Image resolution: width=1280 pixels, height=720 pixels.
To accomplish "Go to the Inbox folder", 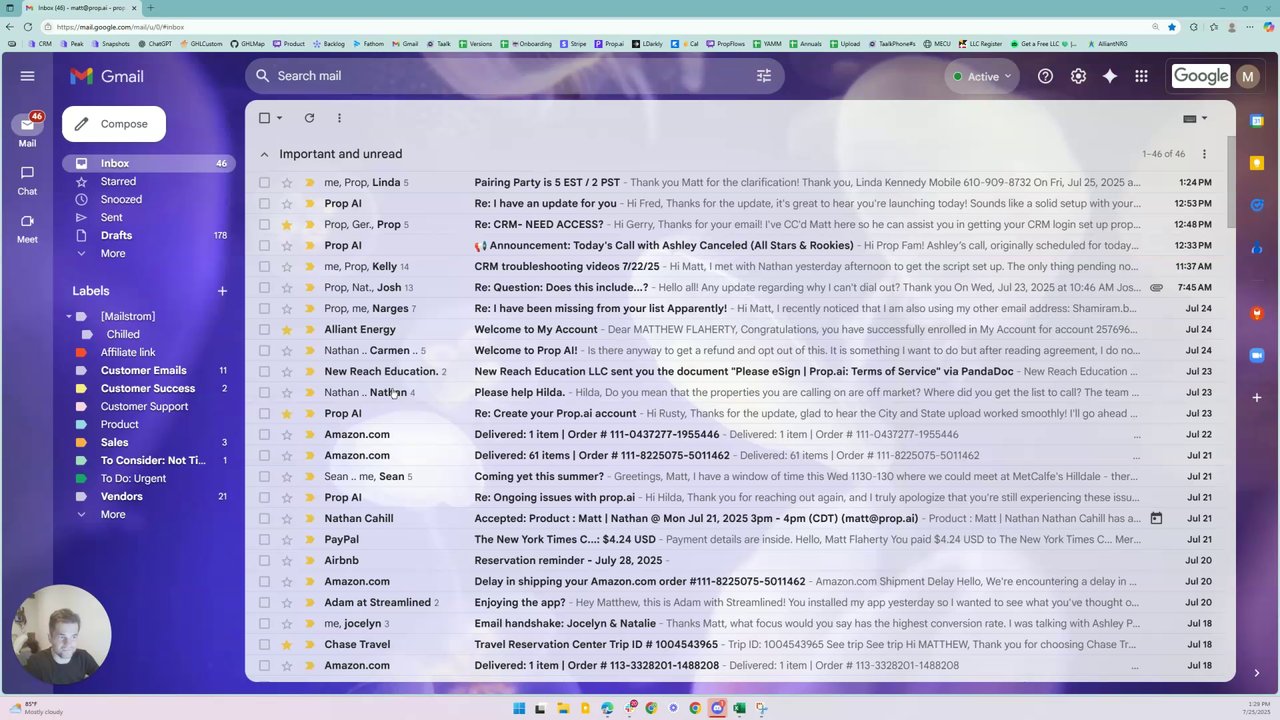I will pyautogui.click(x=149, y=163).
